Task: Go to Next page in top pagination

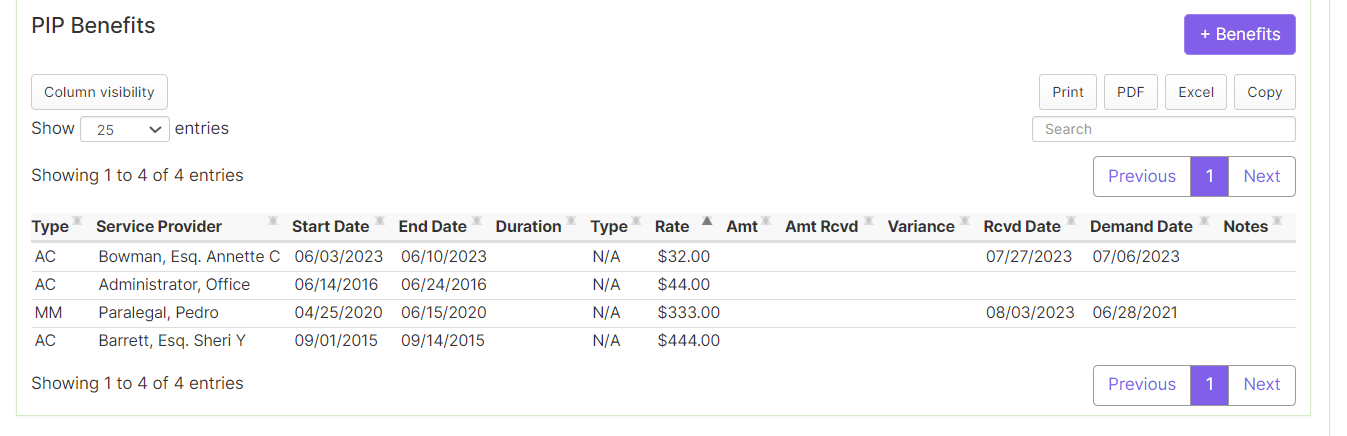Action: click(x=1262, y=176)
